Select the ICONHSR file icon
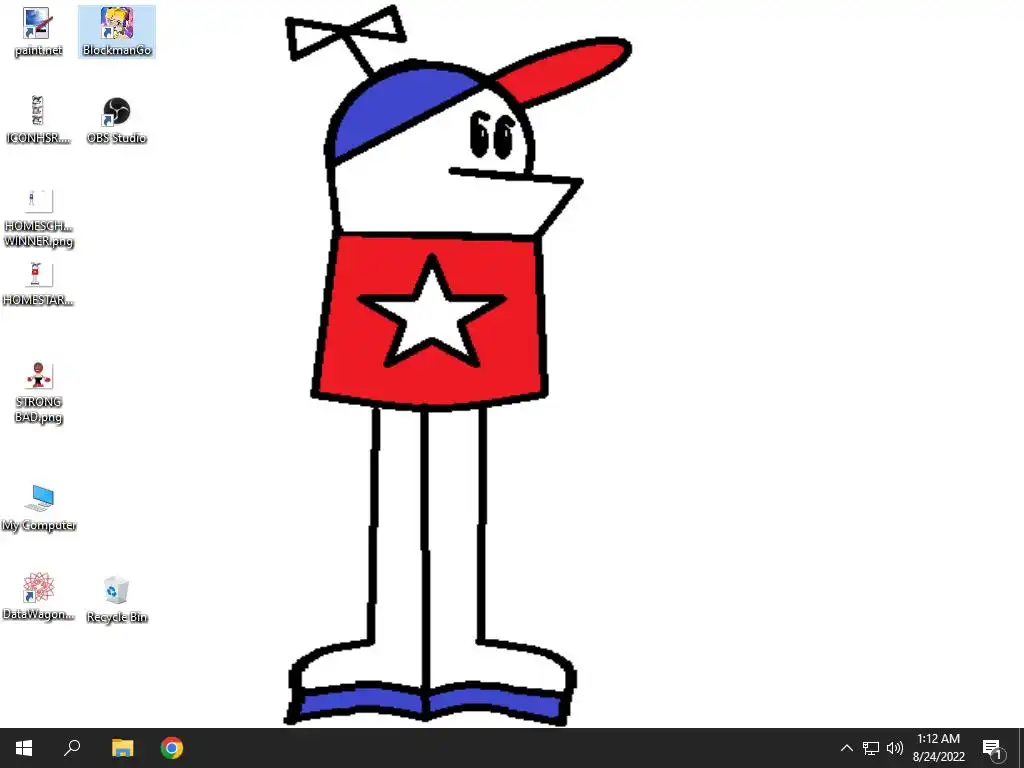 point(38,120)
